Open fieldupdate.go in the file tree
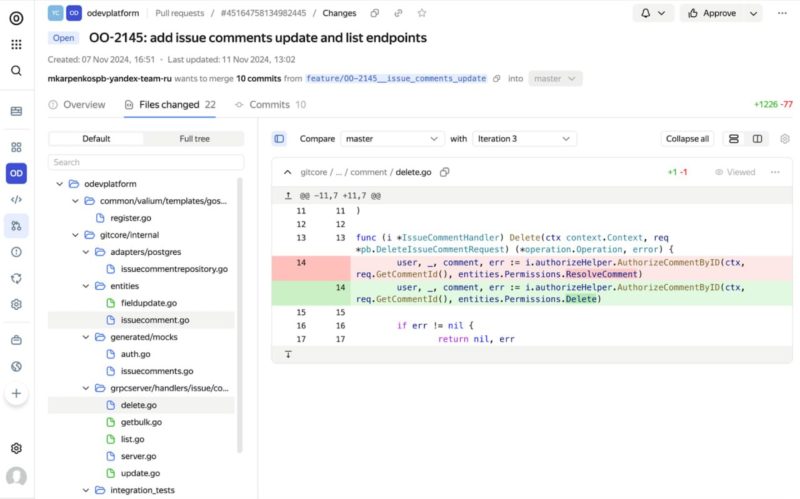The height and width of the screenshot is (499, 800). pos(148,303)
